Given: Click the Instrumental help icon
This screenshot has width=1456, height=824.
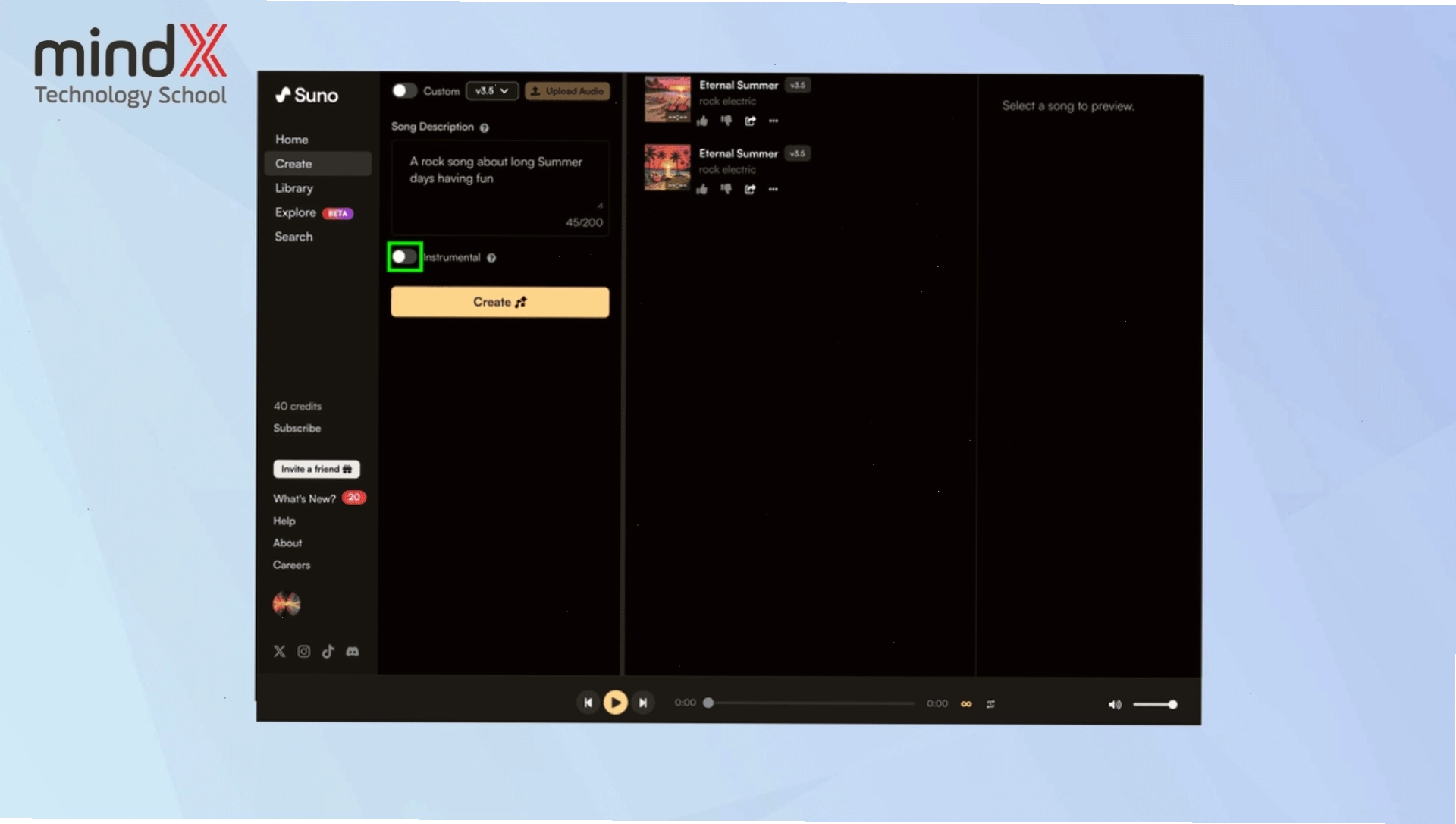Looking at the screenshot, I should click(x=491, y=258).
